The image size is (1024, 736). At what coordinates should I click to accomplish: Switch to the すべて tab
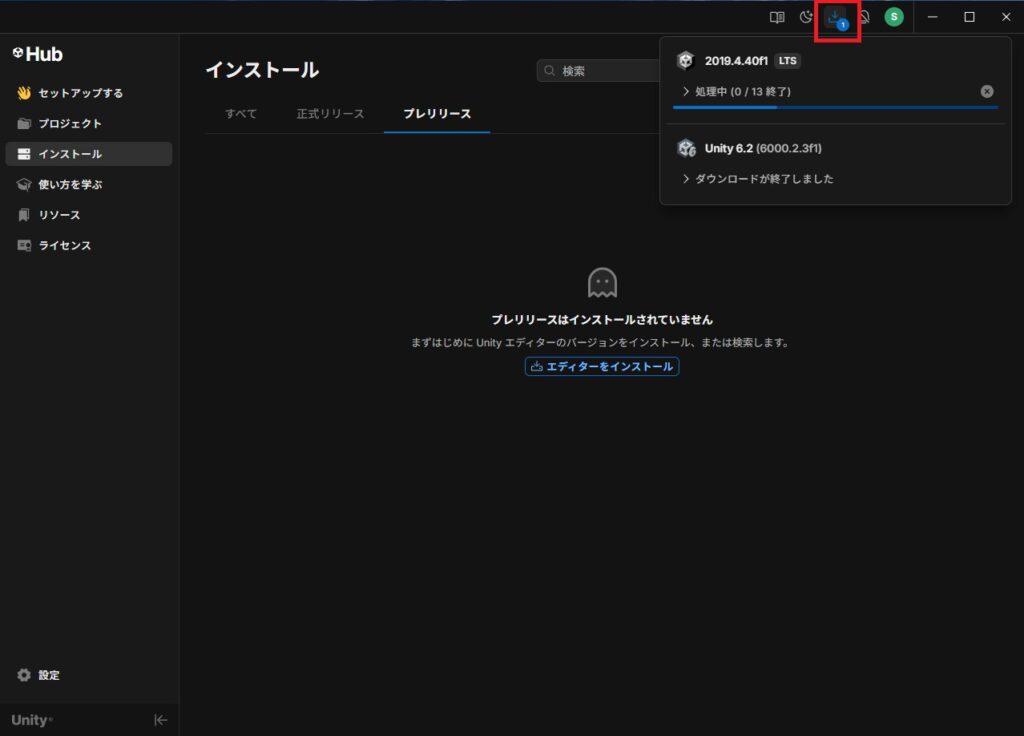pyautogui.click(x=241, y=114)
